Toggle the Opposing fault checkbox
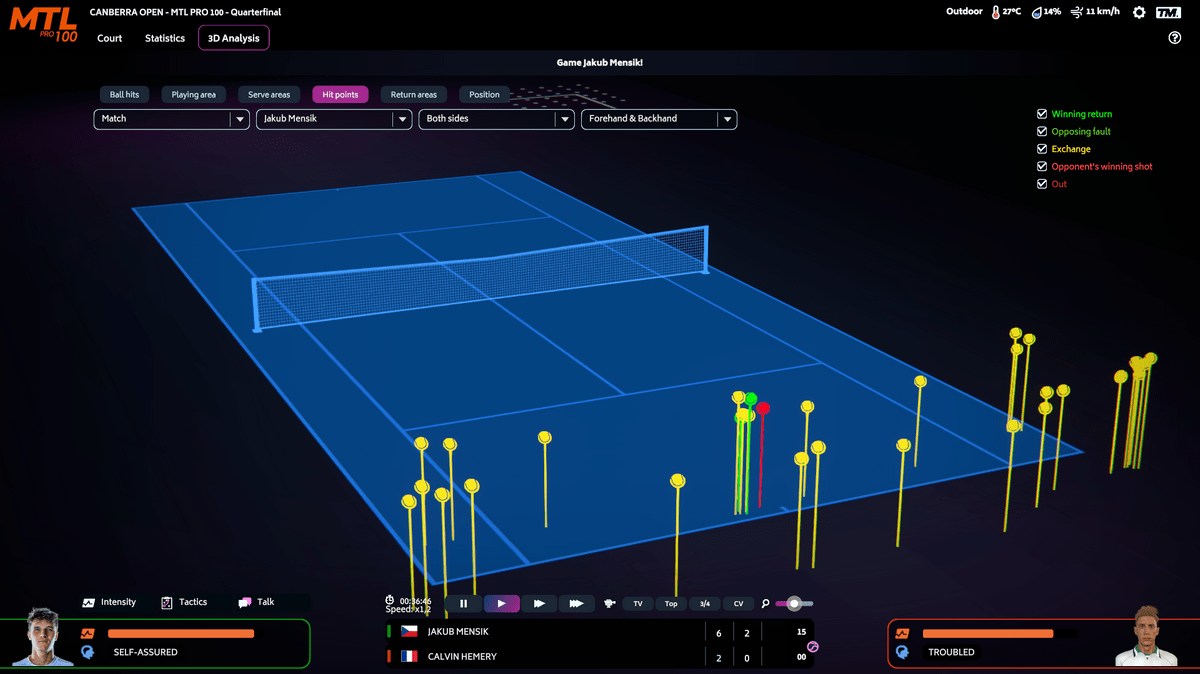 (x=1042, y=131)
